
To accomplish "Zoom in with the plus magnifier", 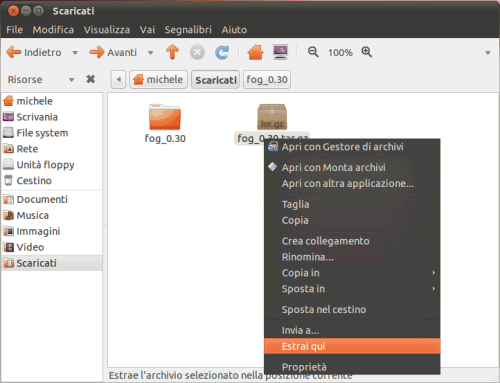I will (366, 52).
